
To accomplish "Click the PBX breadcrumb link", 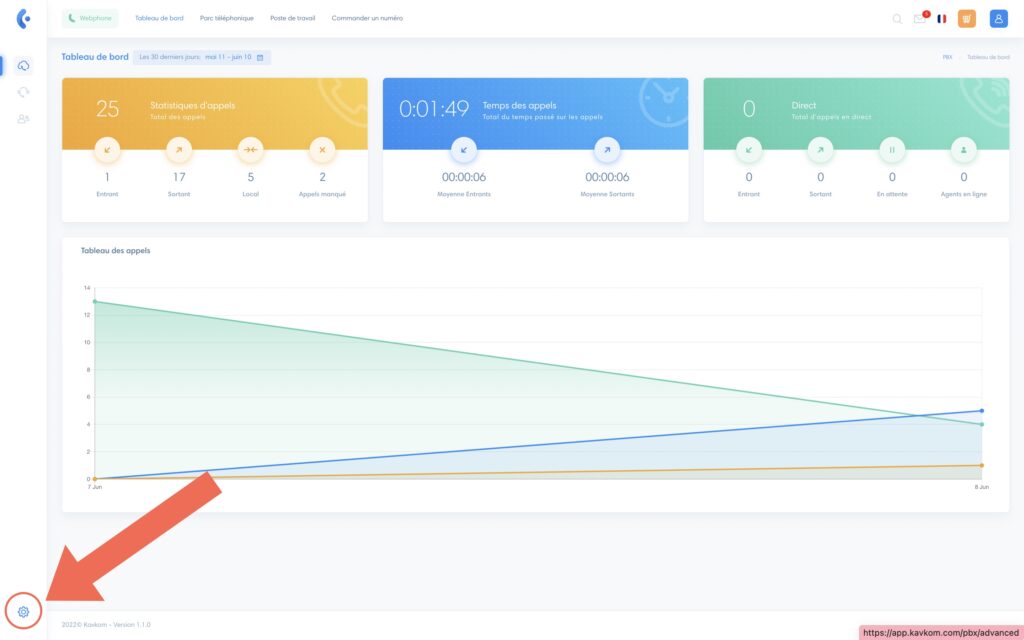I will pos(947,57).
